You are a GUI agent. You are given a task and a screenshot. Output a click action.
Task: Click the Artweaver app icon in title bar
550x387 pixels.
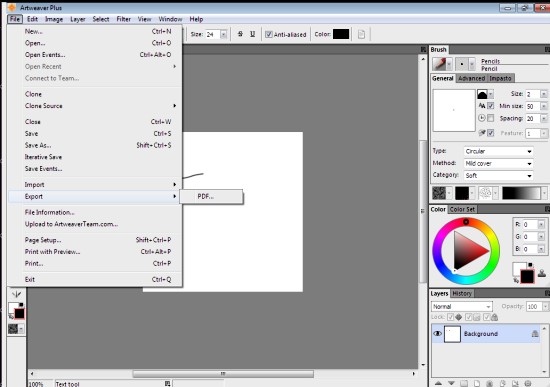12,7
